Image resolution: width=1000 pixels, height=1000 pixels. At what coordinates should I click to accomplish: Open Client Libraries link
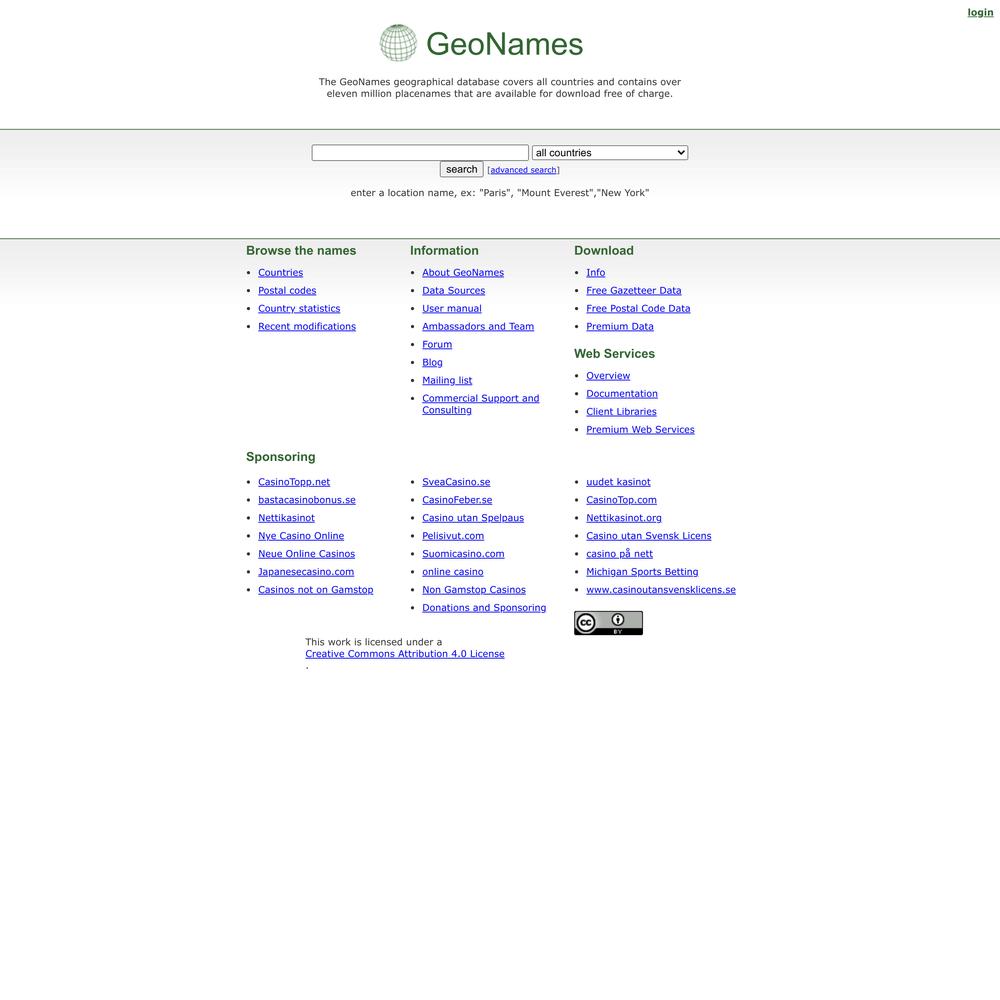point(621,411)
